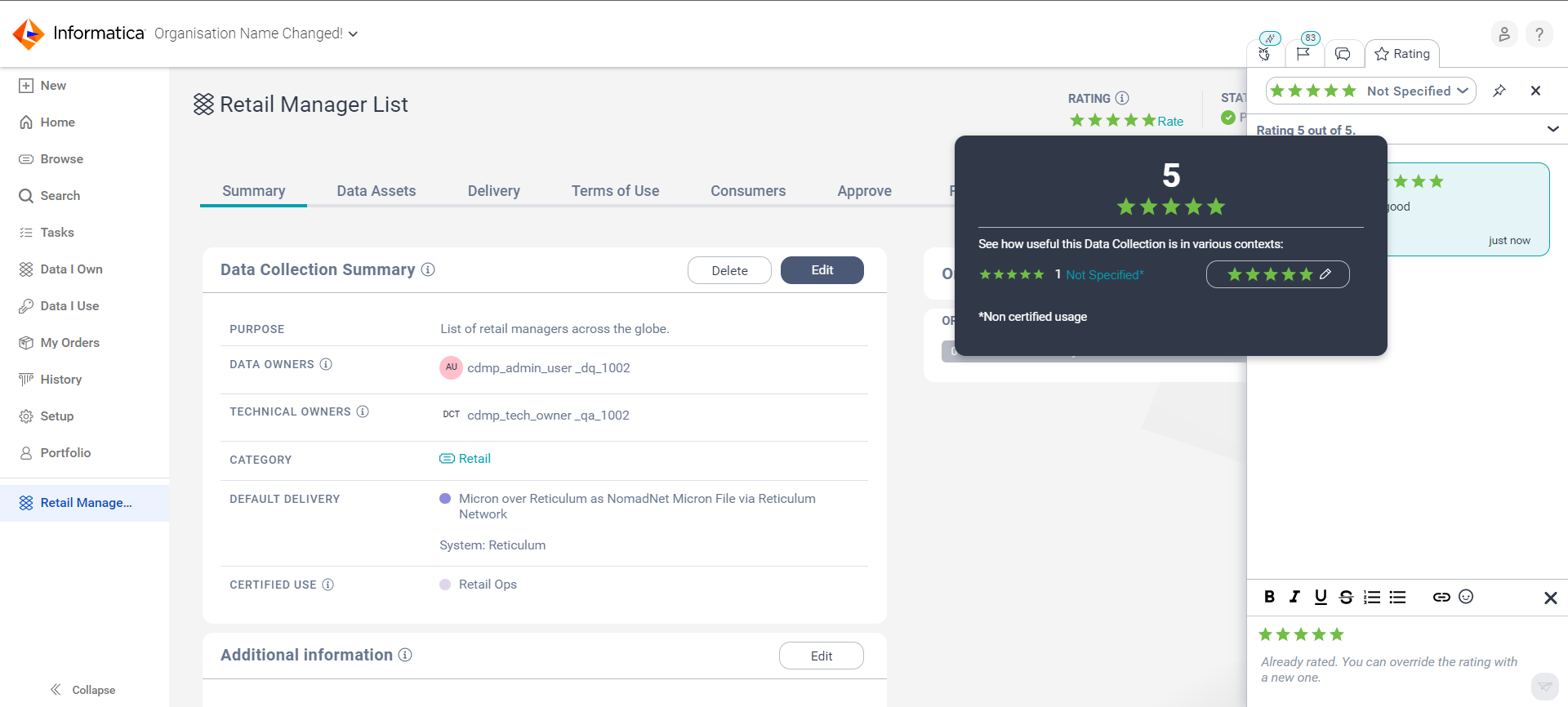The image size is (1568, 707).
Task: Select five stars in the comment editor
Action: (1337, 634)
